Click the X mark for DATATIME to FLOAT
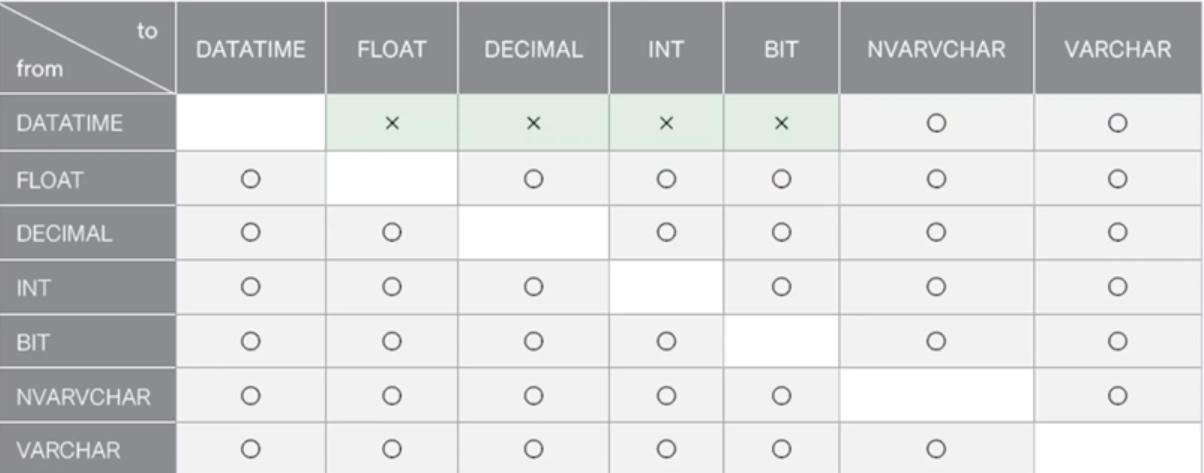Screen dimensions: 1204x473 pyautogui.click(x=392, y=124)
